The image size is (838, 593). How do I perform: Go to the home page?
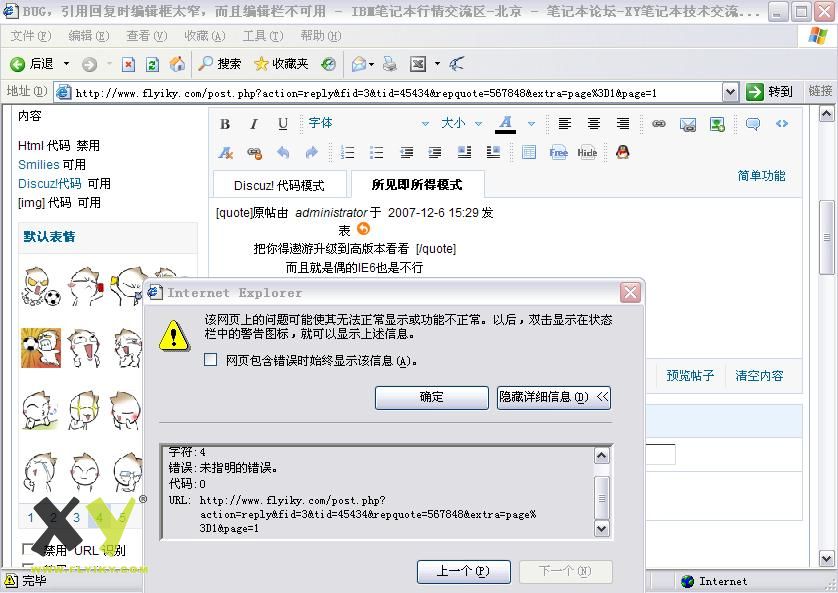pyautogui.click(x=177, y=64)
